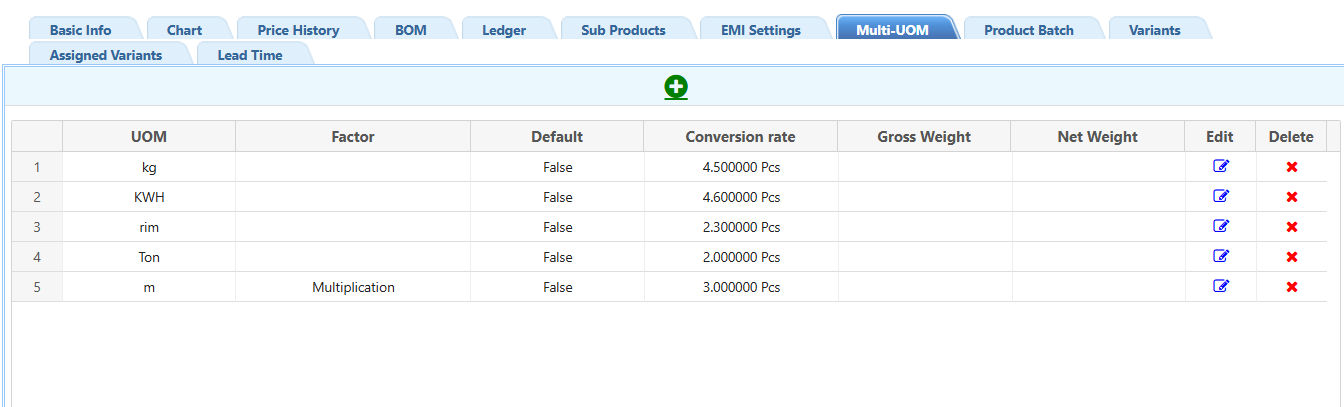Image resolution: width=1344 pixels, height=407 pixels.
Task: Go to the BOM tab
Action: tap(410, 30)
